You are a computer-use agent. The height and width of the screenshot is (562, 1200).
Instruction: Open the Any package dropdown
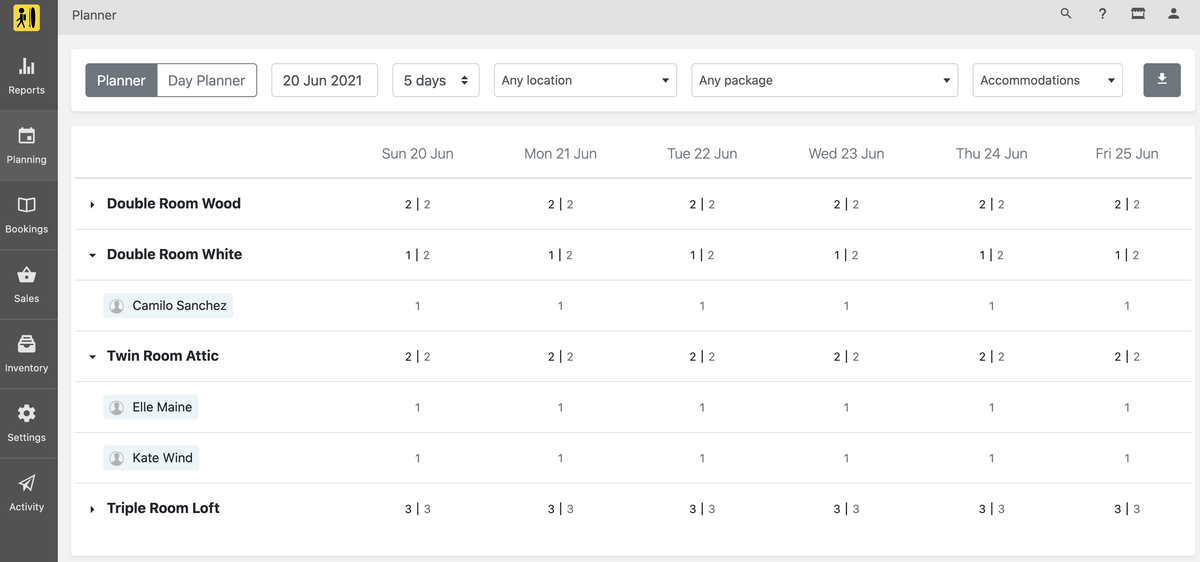click(825, 80)
